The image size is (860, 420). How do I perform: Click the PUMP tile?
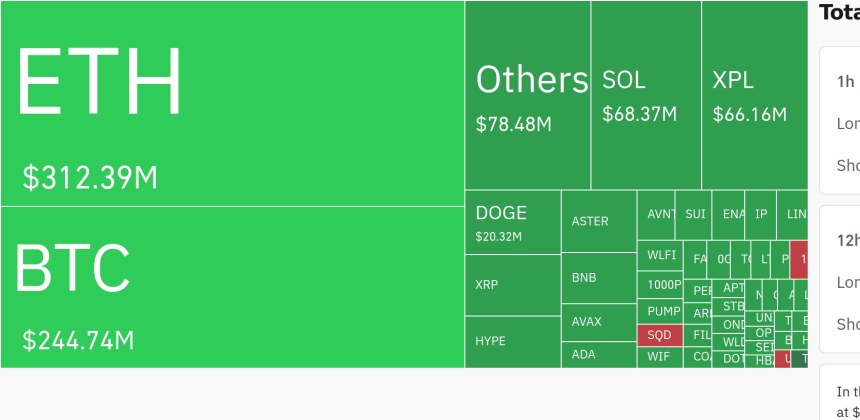(660, 311)
